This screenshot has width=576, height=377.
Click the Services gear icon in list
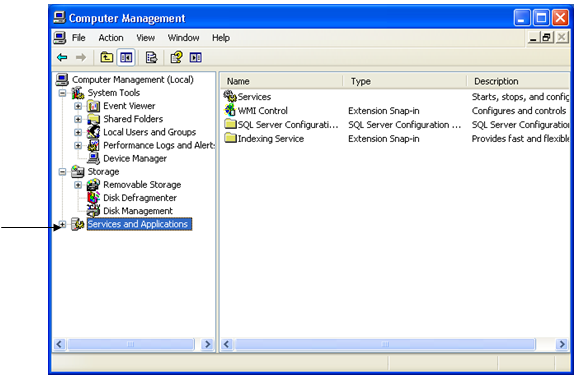pyautogui.click(x=230, y=96)
